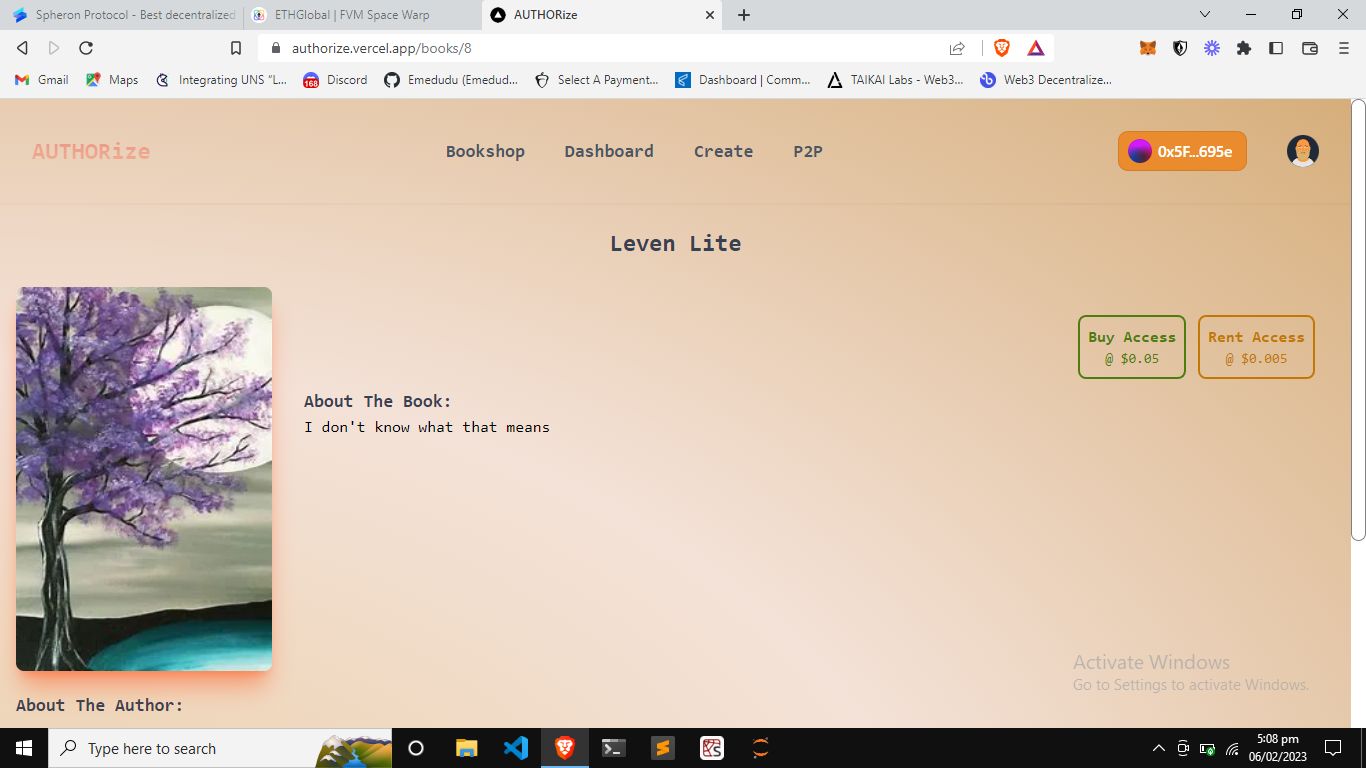This screenshot has width=1366, height=768.
Task: Toggle the browser sidebar panel icon
Action: 1276,48
